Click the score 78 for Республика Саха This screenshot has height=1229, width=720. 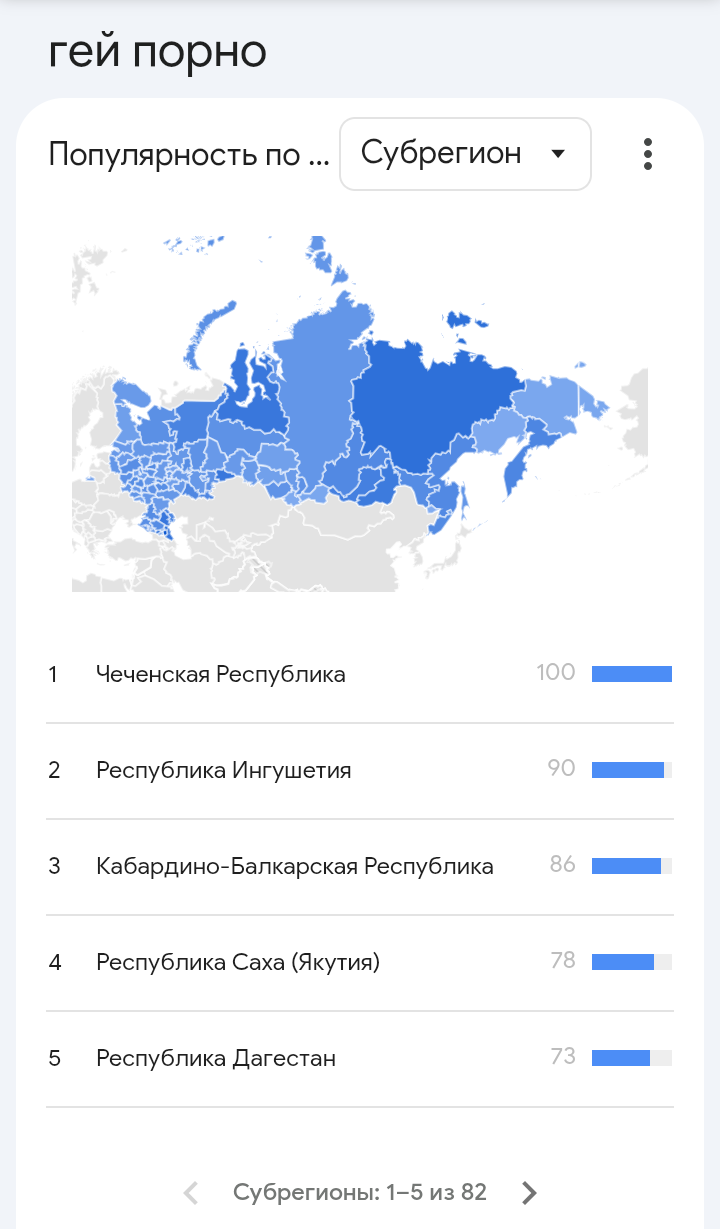[x=563, y=961]
